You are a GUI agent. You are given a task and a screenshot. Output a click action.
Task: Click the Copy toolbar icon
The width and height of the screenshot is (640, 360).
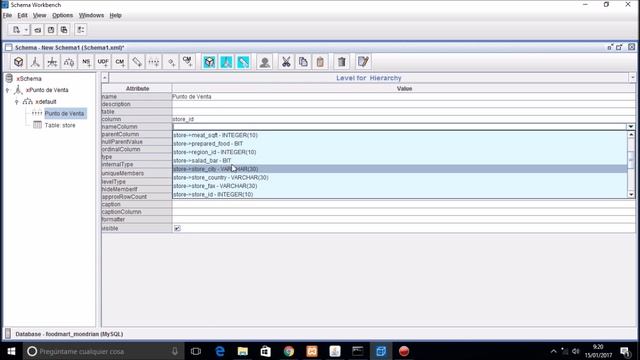point(303,62)
